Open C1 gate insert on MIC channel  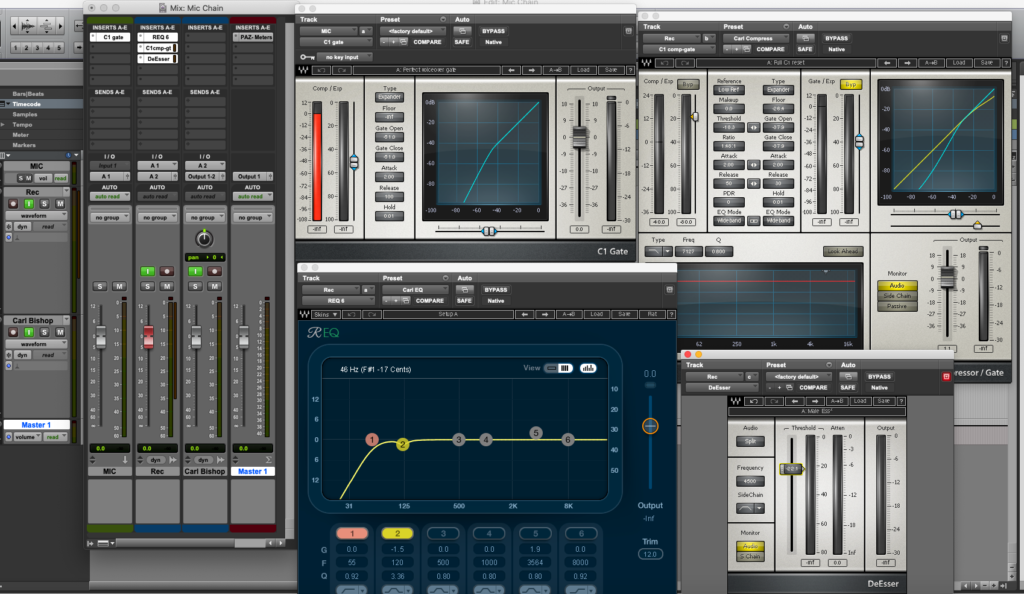(x=110, y=37)
